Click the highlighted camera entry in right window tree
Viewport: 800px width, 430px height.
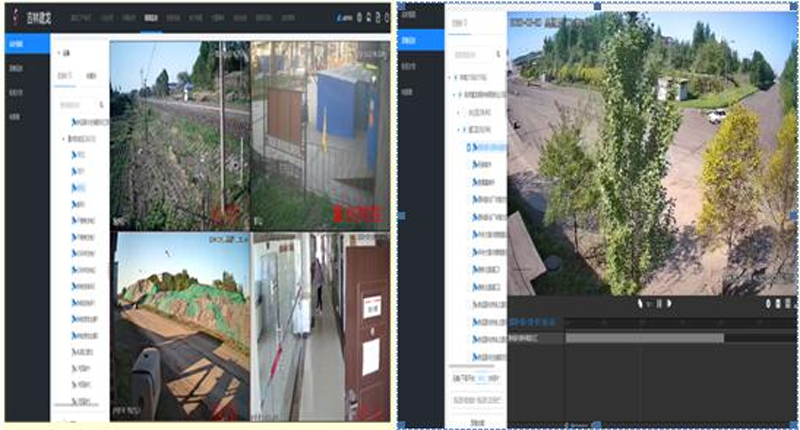tap(490, 147)
